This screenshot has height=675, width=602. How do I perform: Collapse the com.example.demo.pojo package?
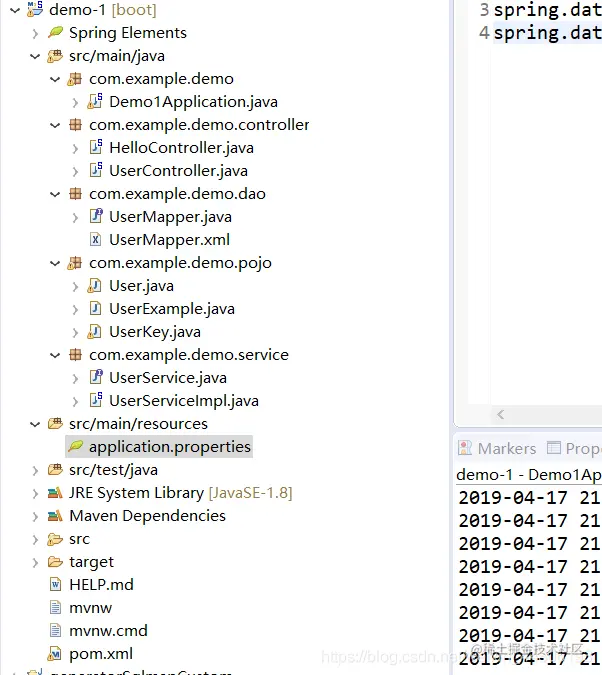coord(55,263)
